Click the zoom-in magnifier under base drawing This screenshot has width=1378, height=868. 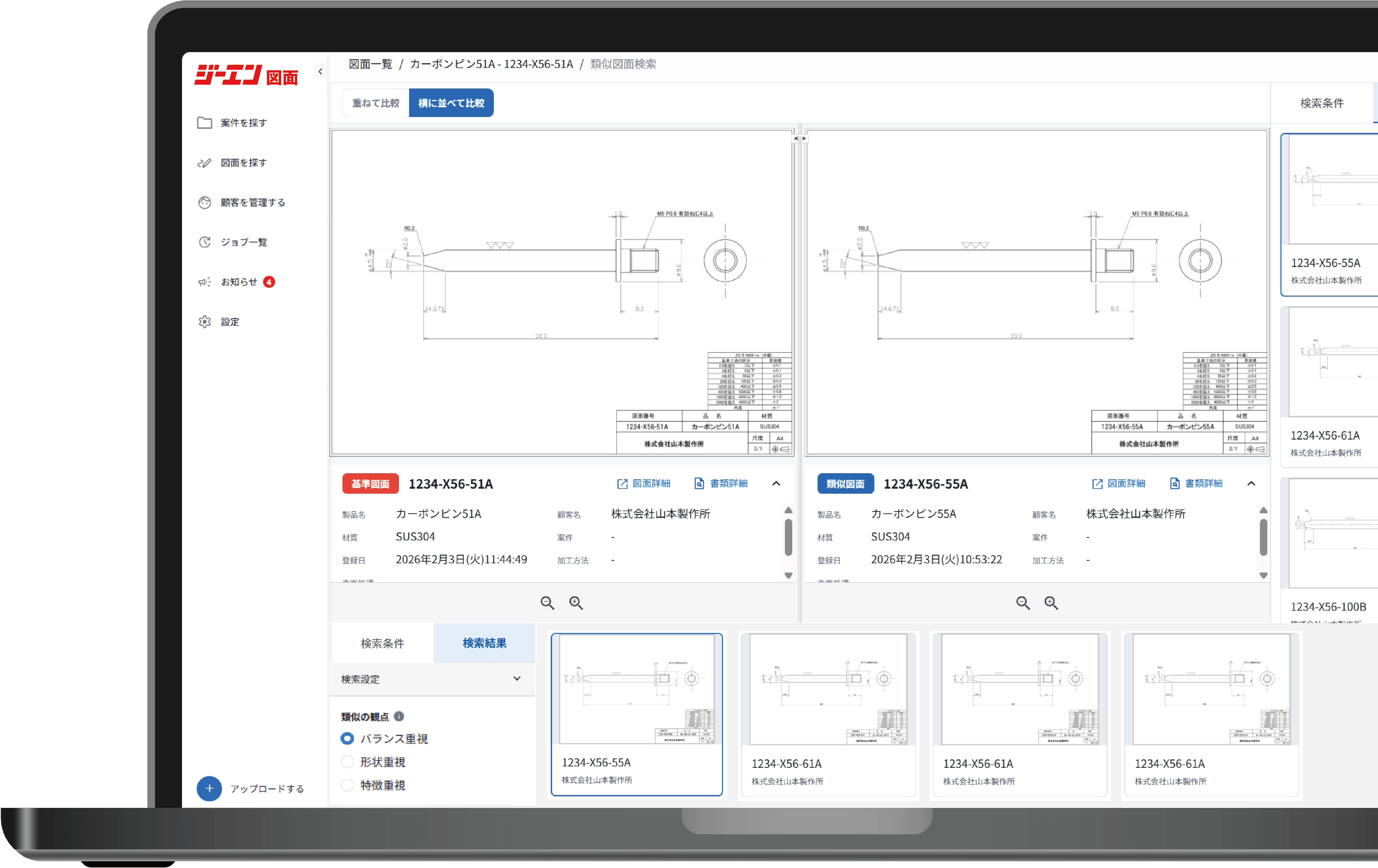(x=576, y=603)
